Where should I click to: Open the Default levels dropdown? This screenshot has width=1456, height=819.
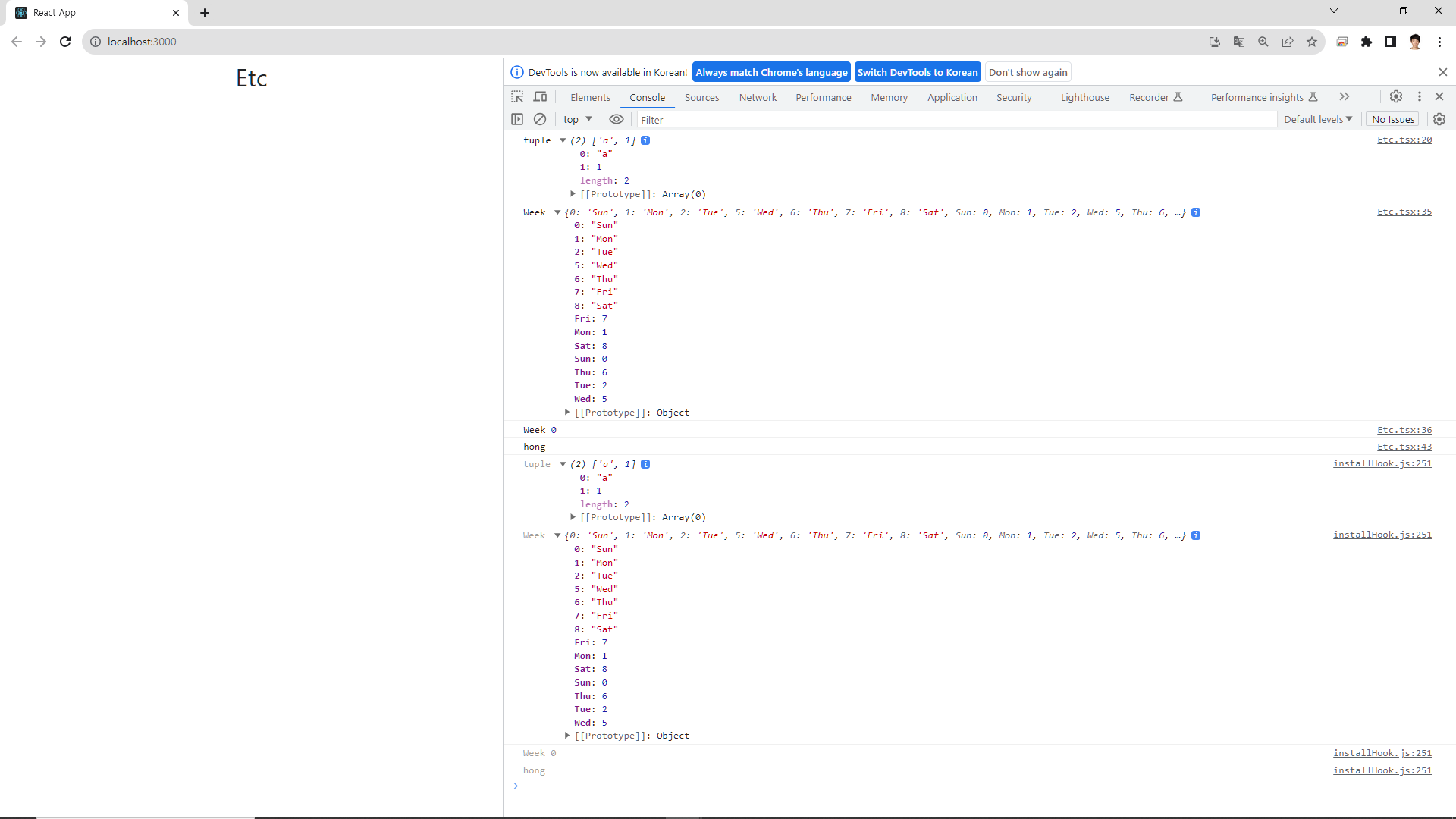coord(1317,119)
